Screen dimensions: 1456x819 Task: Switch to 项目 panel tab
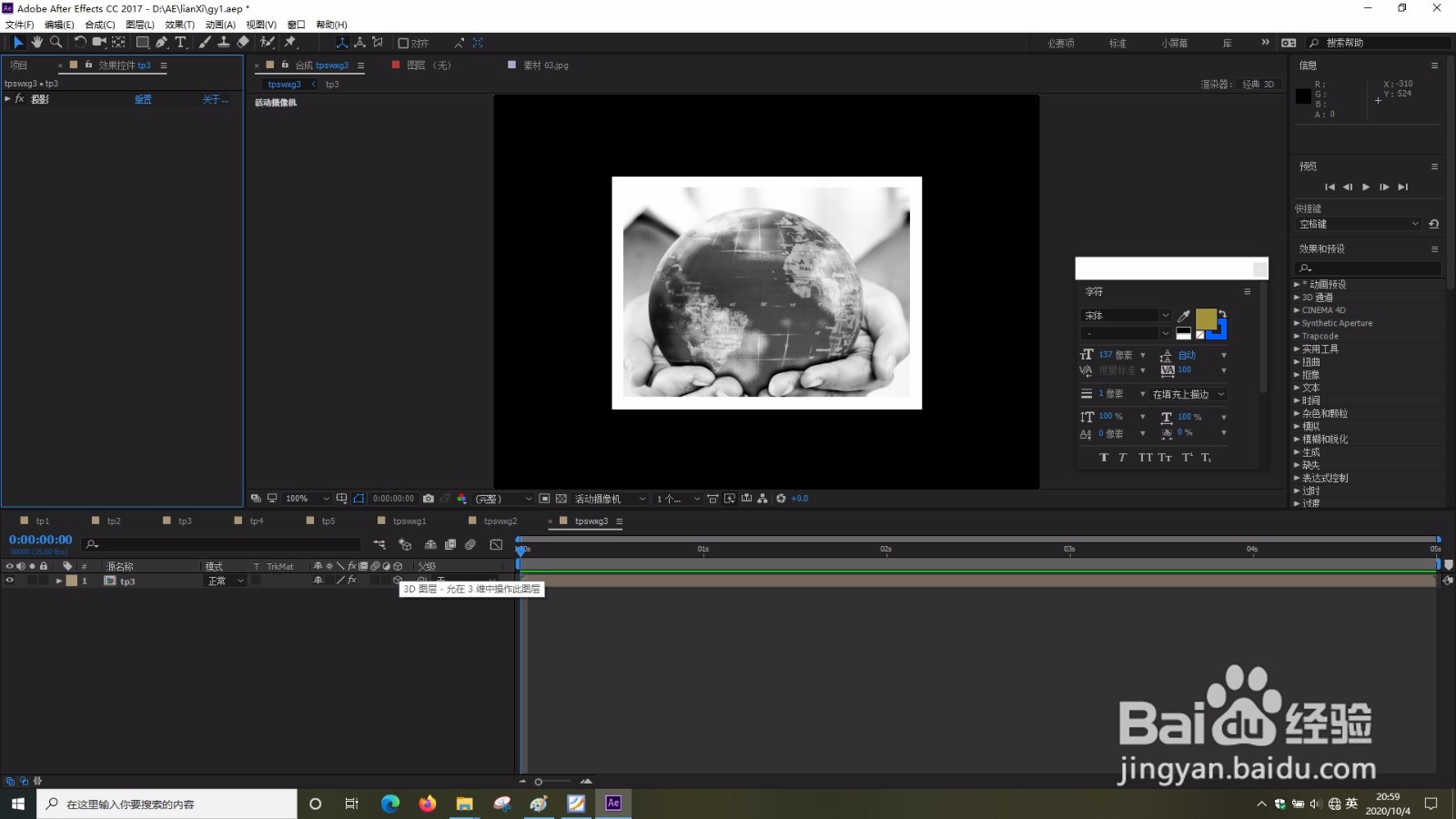click(x=19, y=66)
